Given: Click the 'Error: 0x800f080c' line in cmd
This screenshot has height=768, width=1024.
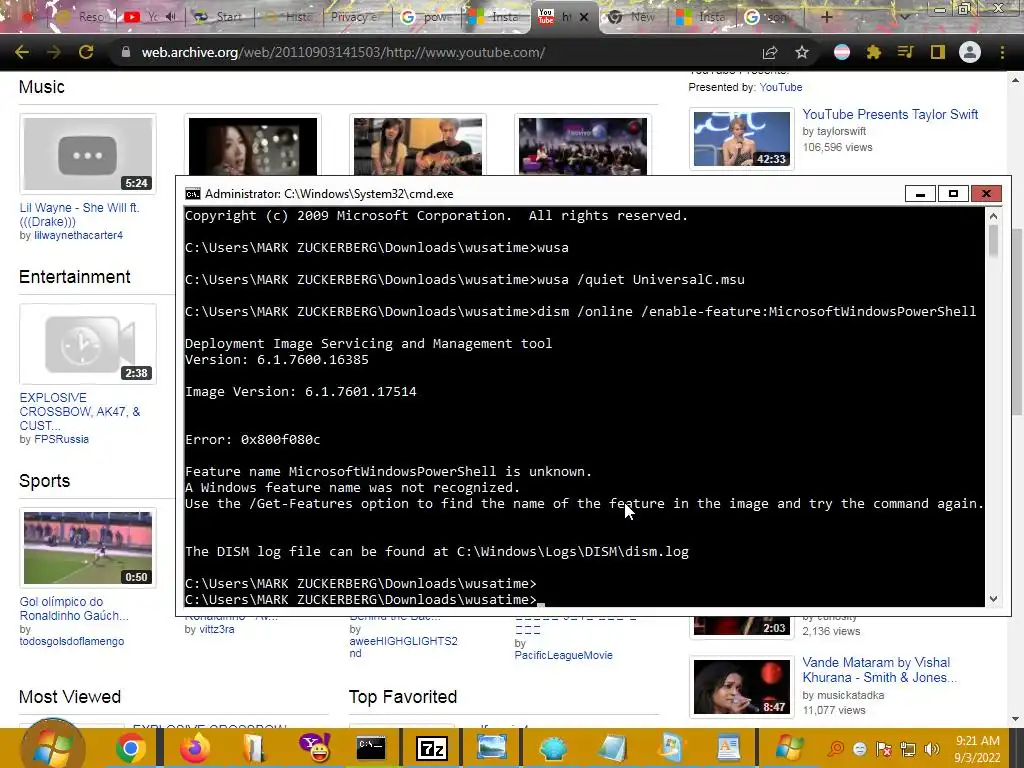Looking at the screenshot, I should pyautogui.click(x=253, y=440).
